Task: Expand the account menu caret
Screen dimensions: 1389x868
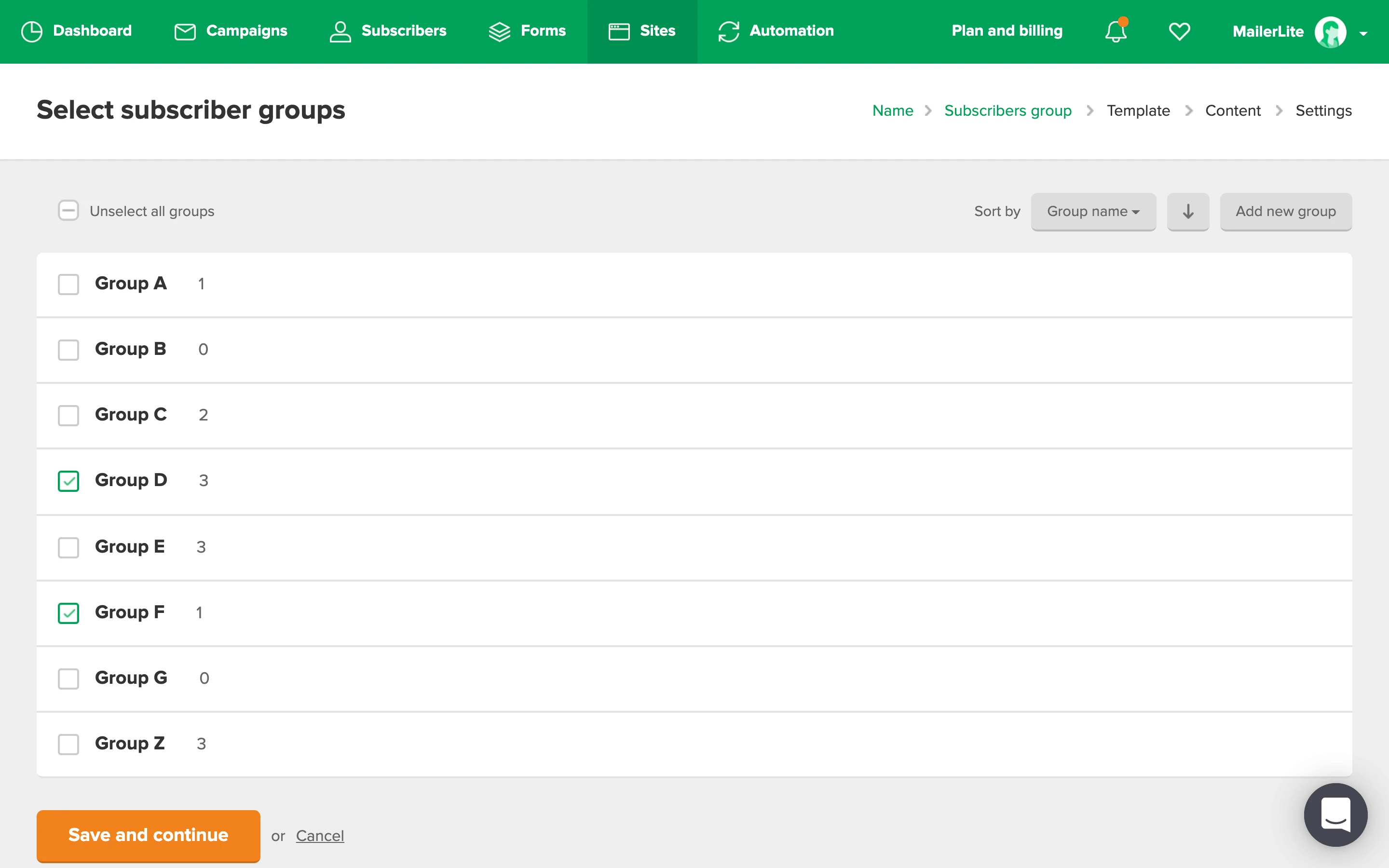Action: coord(1363,33)
